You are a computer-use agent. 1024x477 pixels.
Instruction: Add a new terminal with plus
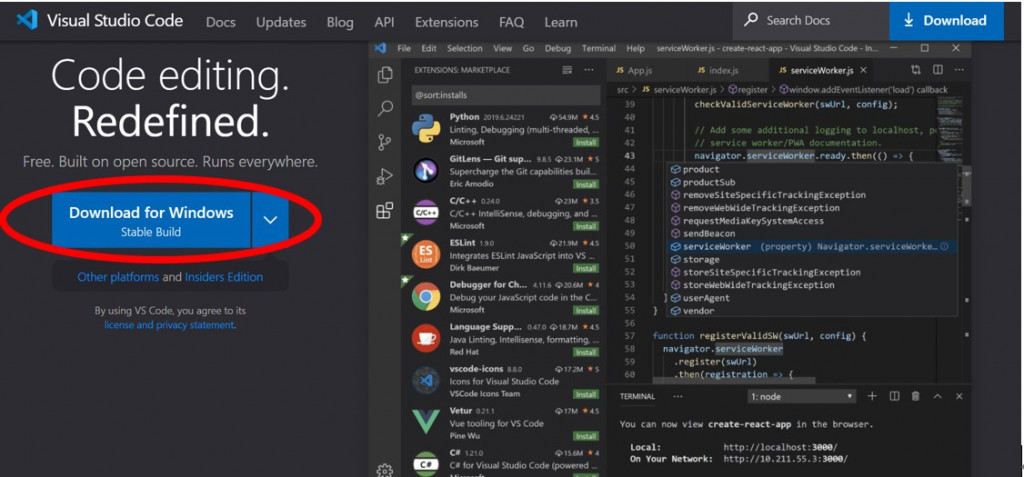(x=872, y=396)
